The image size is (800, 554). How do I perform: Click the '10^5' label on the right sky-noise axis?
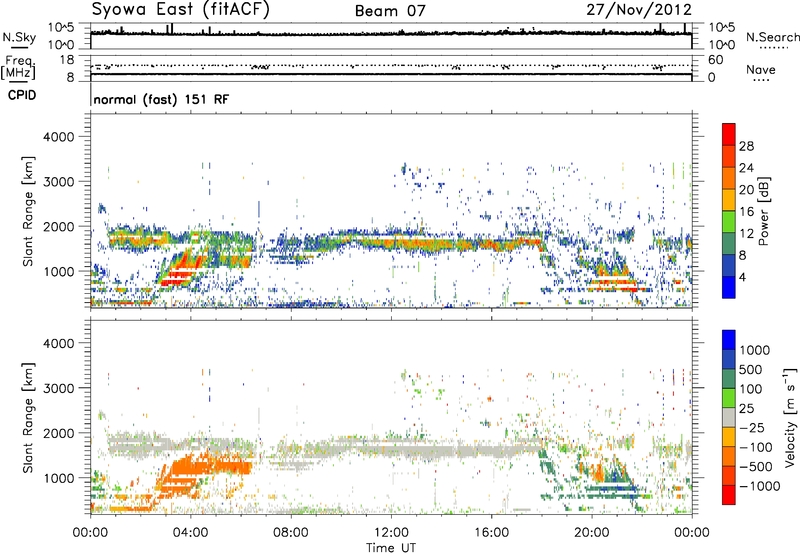721,28
